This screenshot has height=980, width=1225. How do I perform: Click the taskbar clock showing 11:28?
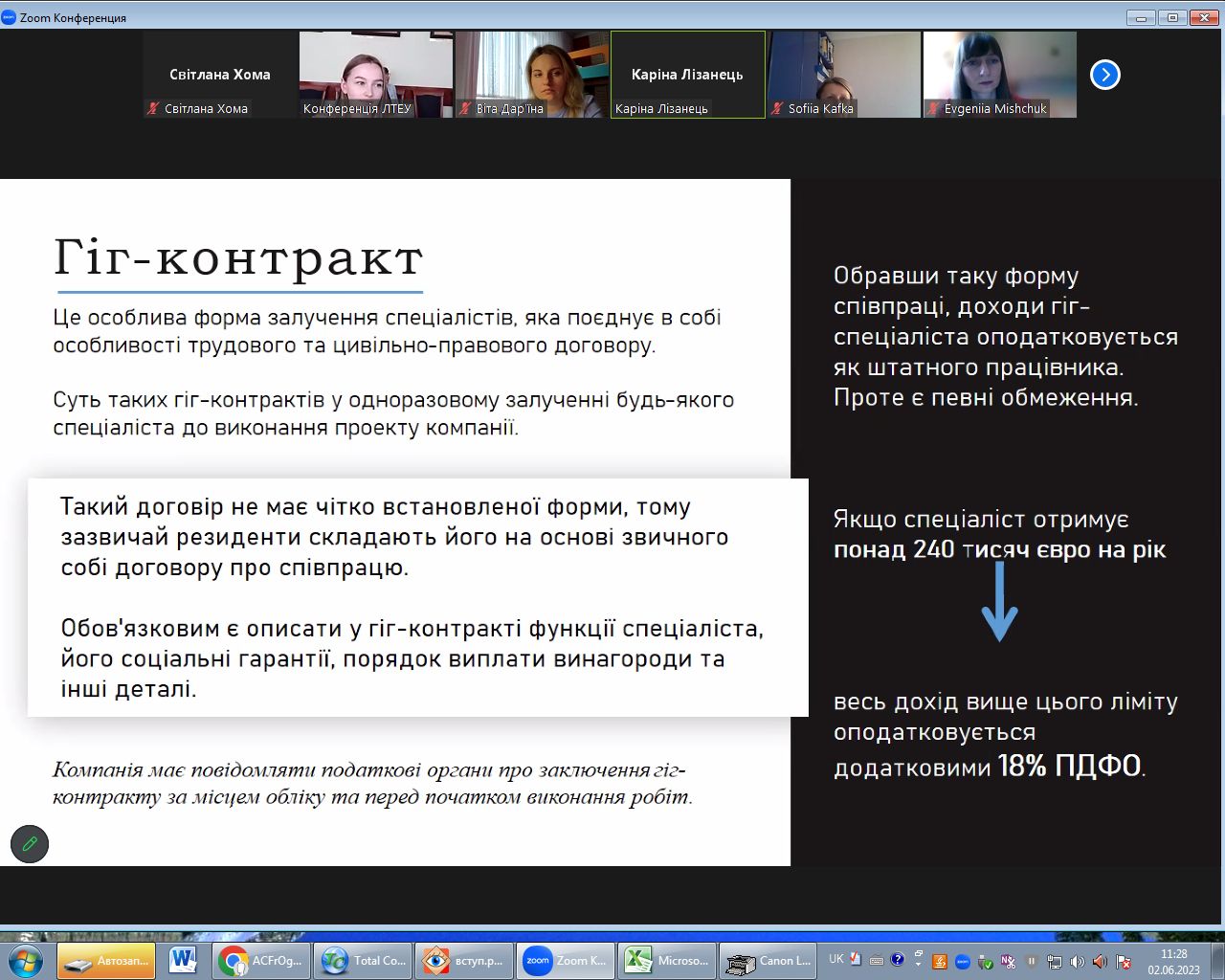click(1173, 961)
